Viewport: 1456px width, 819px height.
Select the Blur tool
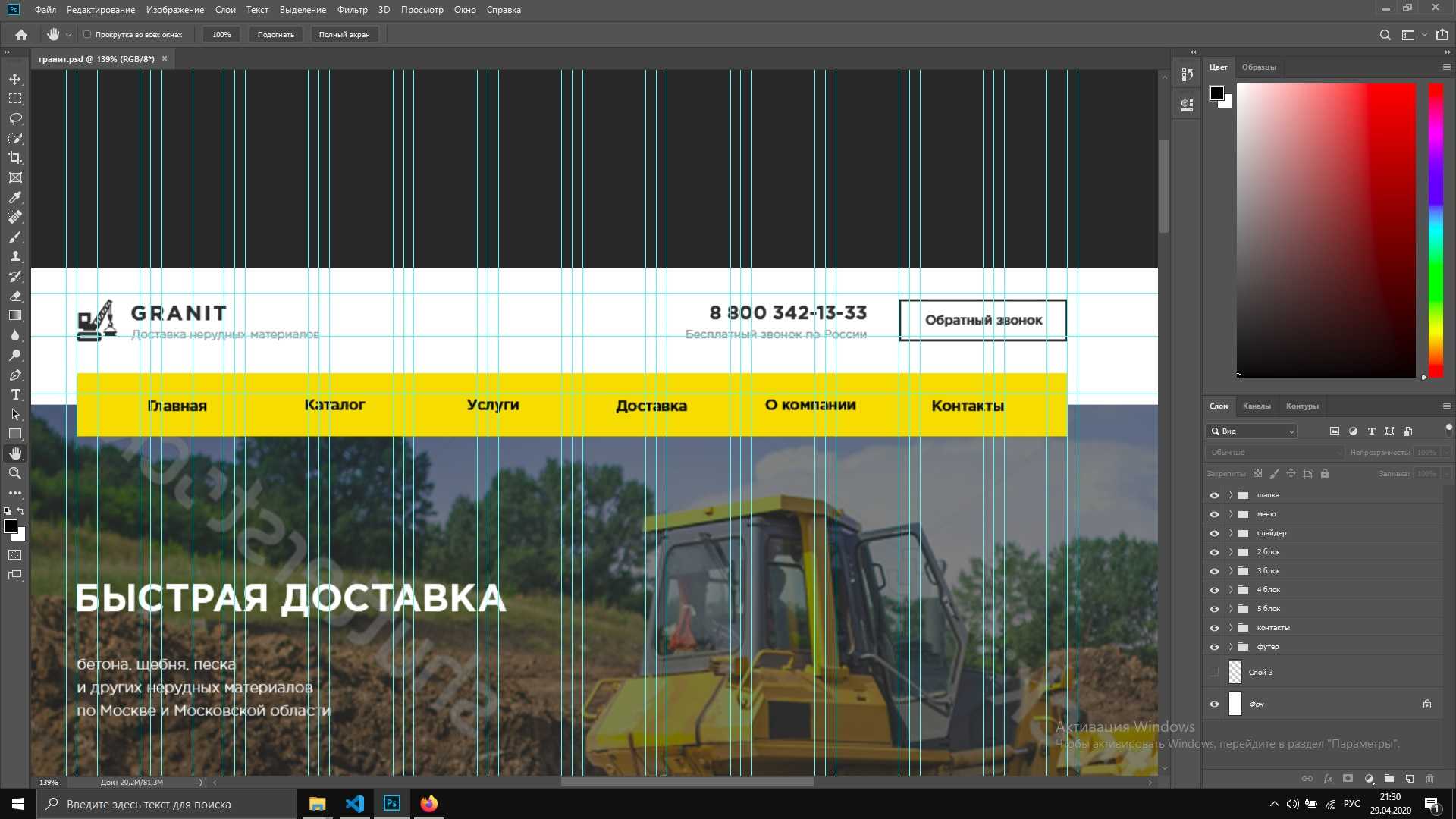click(x=15, y=335)
